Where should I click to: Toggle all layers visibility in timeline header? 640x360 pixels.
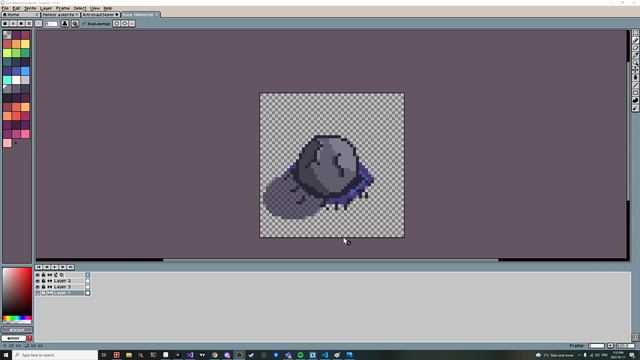[x=38, y=275]
